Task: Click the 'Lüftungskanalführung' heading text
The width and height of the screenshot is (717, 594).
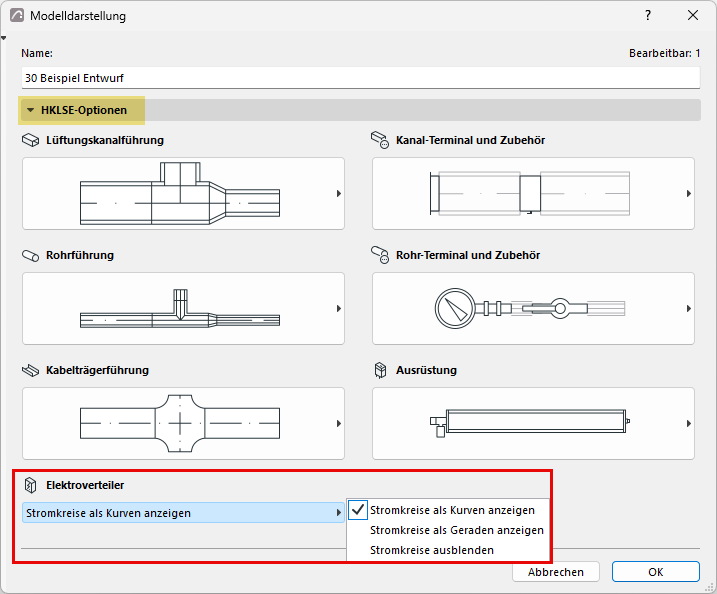Action: click(x=105, y=140)
